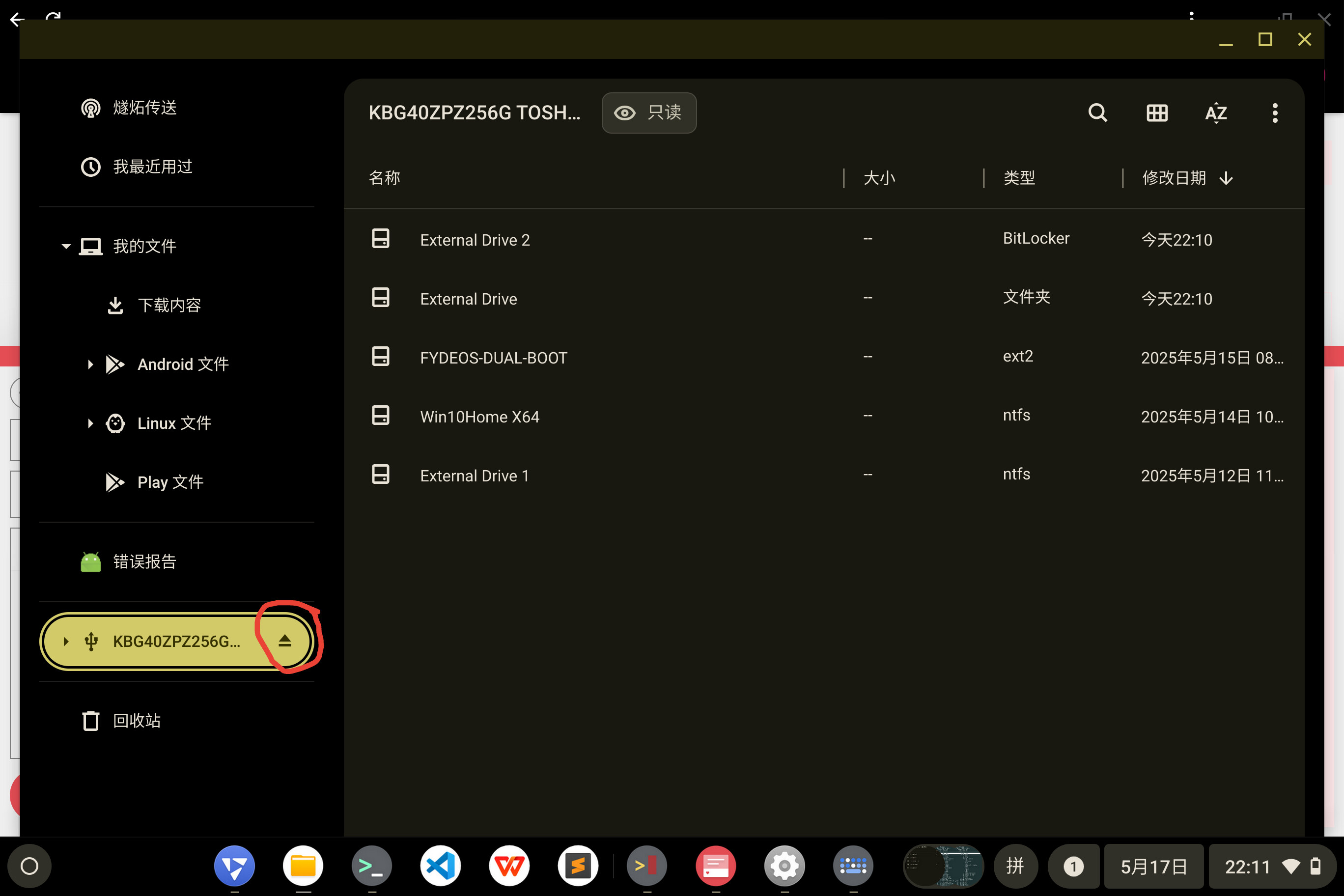Sort by 名称 column header
Screen dimensions: 1344x896
[385, 178]
